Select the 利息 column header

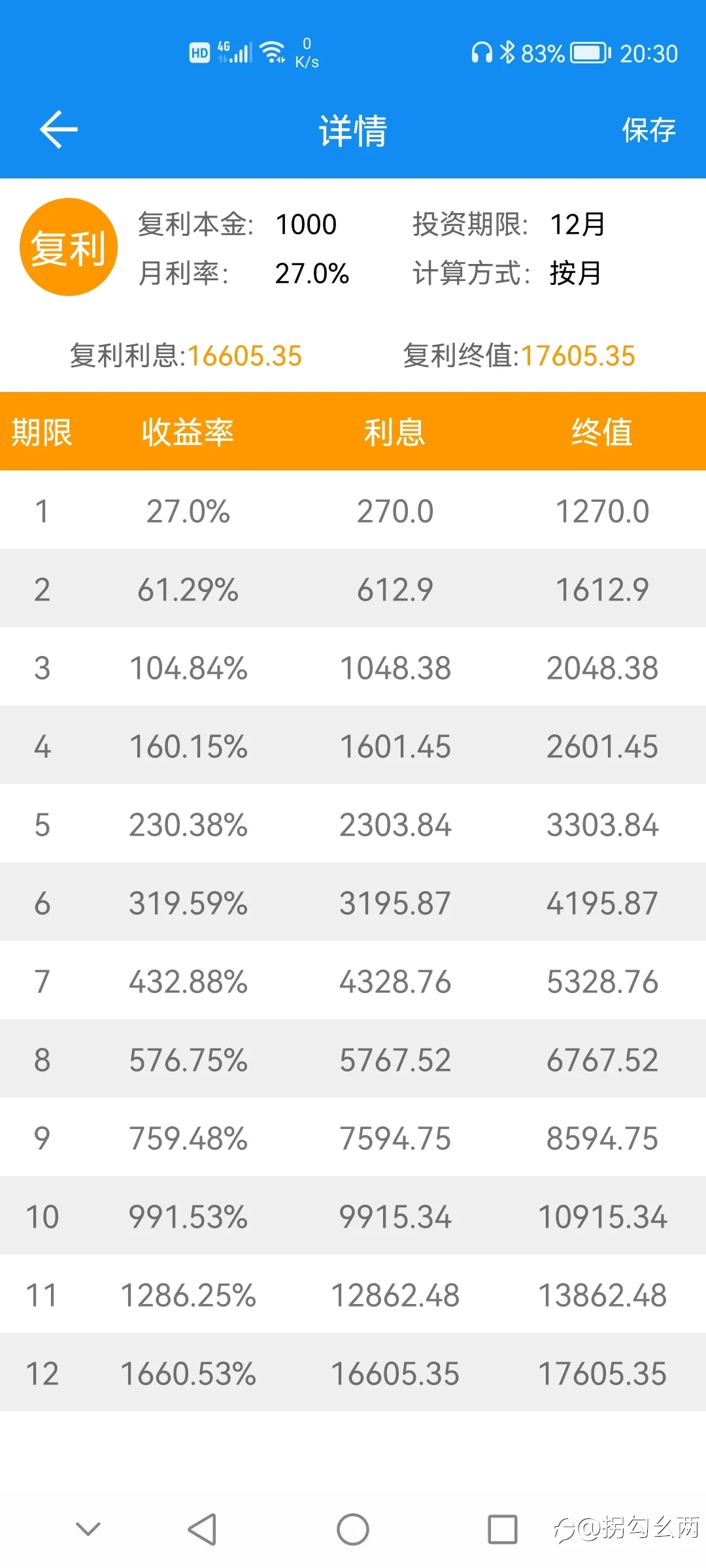click(395, 432)
